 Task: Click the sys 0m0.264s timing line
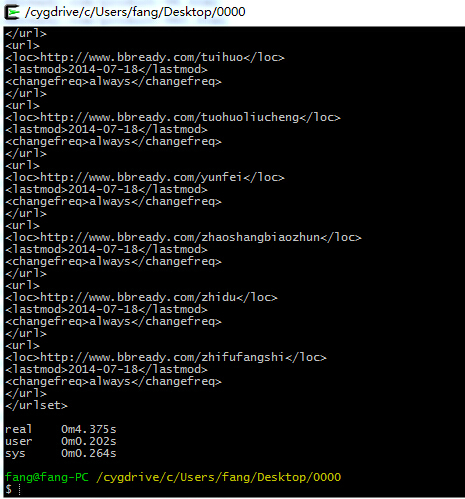click(61, 453)
